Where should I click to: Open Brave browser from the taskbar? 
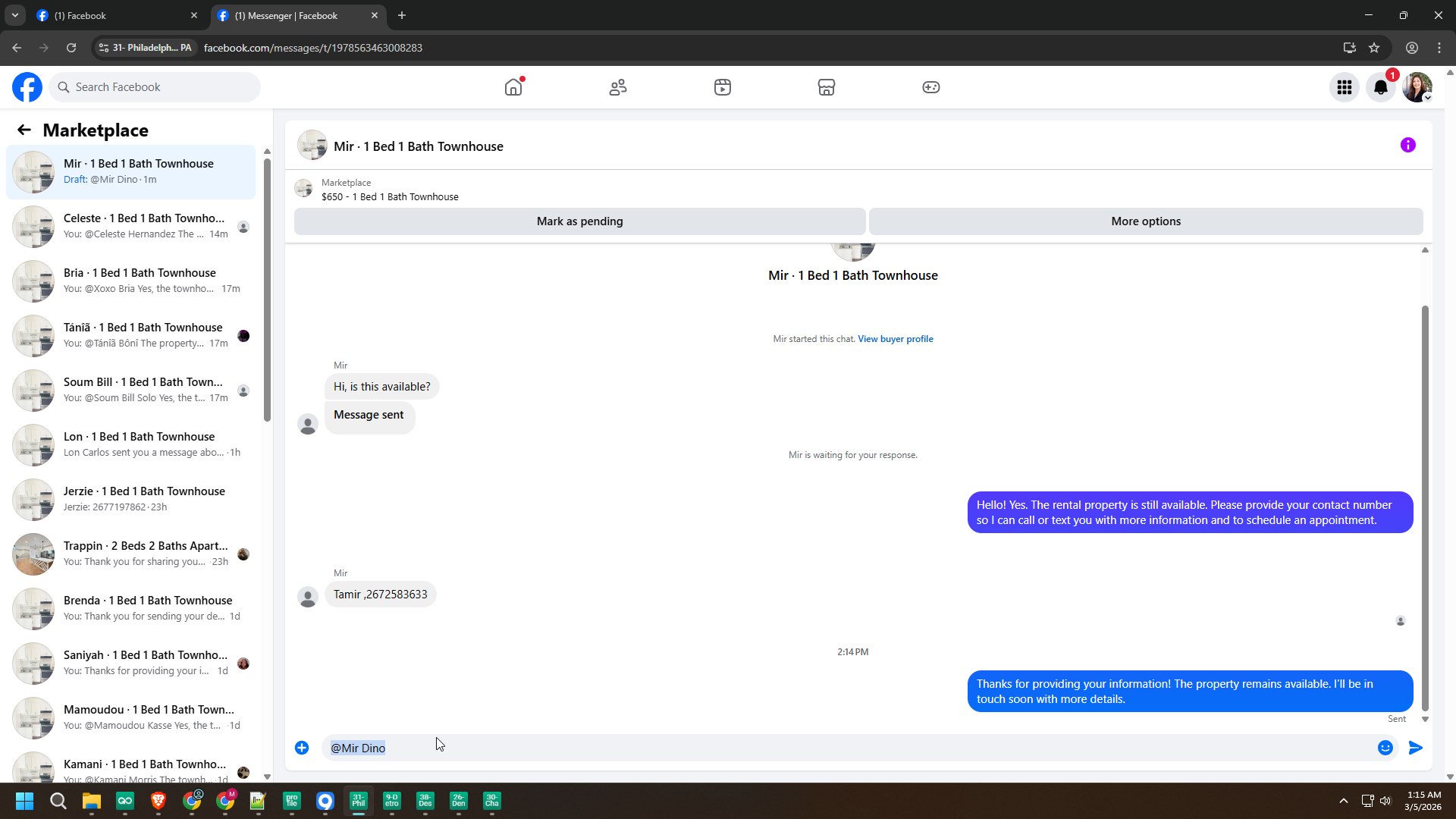click(x=158, y=801)
